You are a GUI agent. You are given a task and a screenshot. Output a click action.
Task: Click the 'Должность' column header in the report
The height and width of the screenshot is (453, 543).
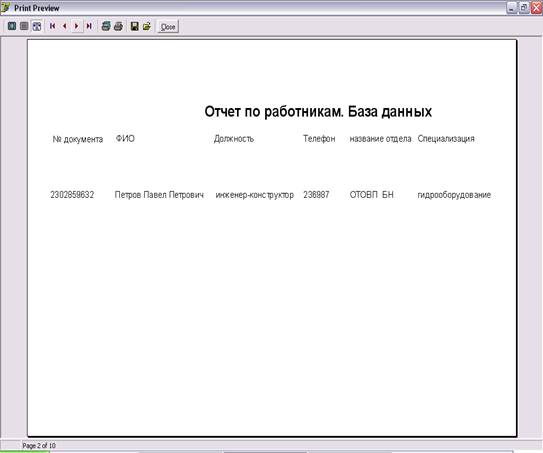point(234,139)
